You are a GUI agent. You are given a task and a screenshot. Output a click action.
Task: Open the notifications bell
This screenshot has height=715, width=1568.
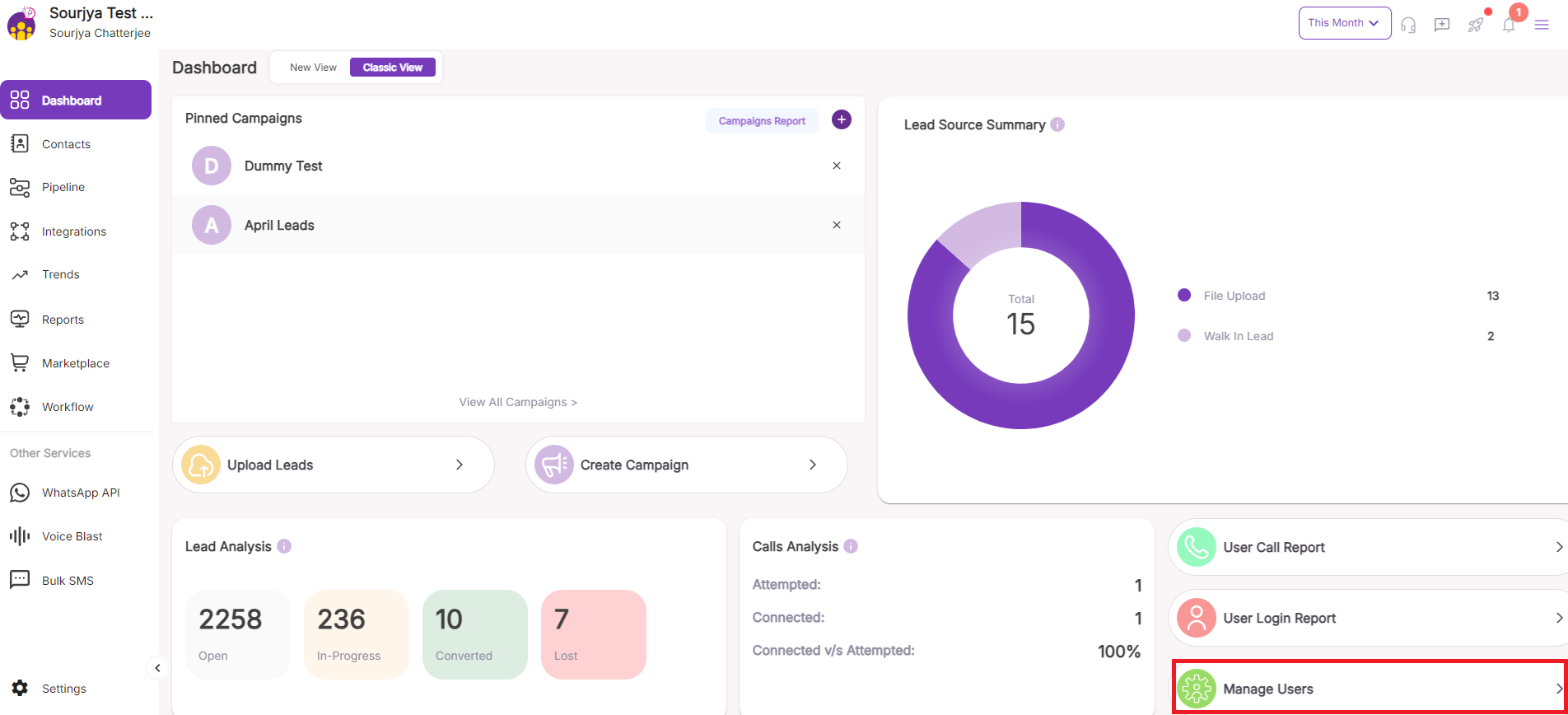[1509, 25]
